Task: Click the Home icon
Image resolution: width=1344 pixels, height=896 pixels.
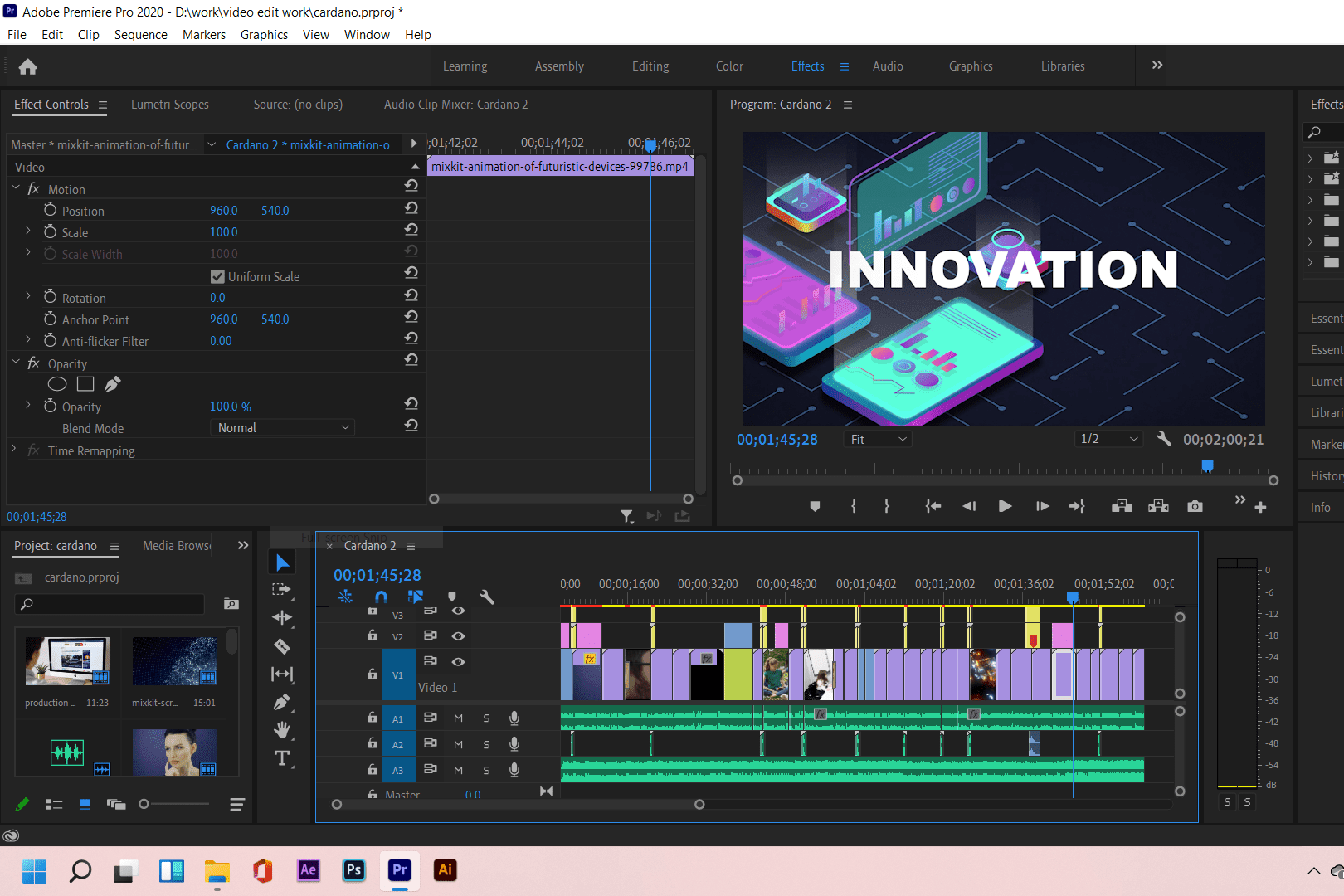Action: (28, 66)
